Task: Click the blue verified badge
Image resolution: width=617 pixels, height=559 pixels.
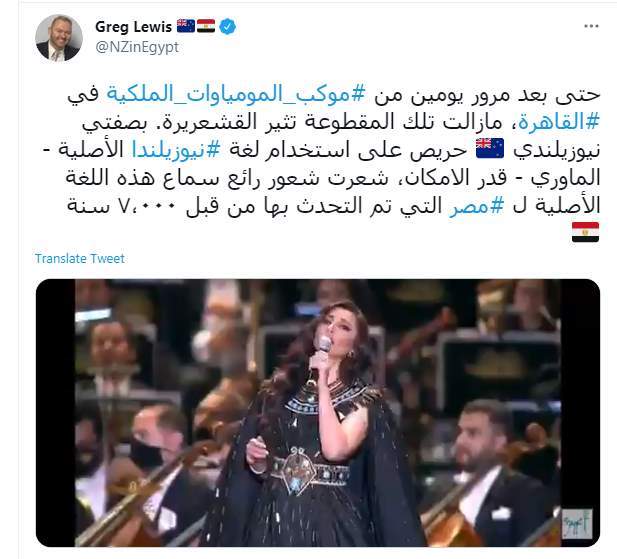Action: point(227,27)
